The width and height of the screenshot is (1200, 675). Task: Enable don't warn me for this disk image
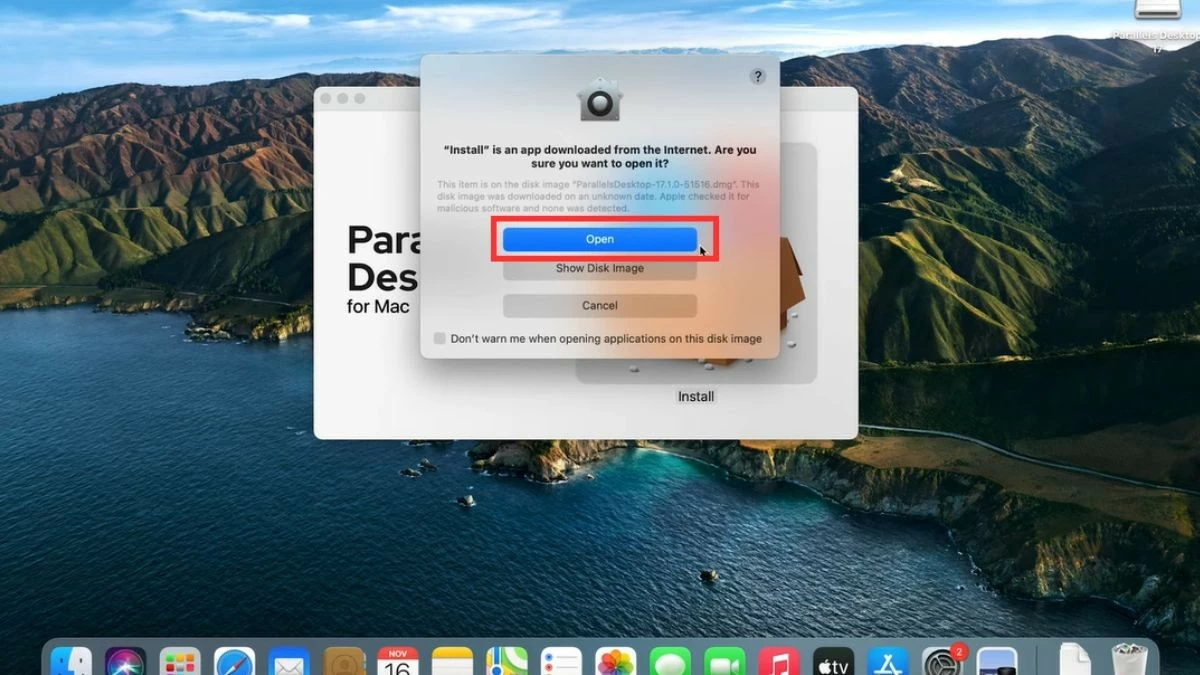coord(438,339)
